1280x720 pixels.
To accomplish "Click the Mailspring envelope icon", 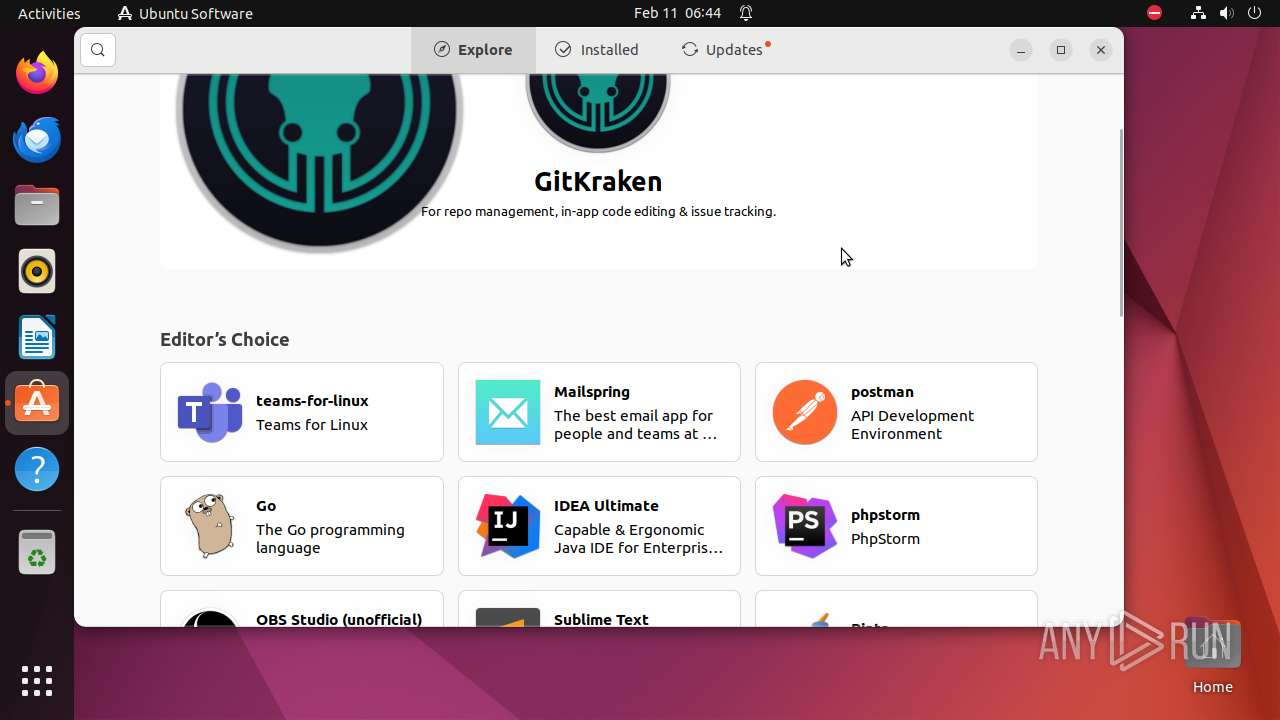I will [507, 412].
